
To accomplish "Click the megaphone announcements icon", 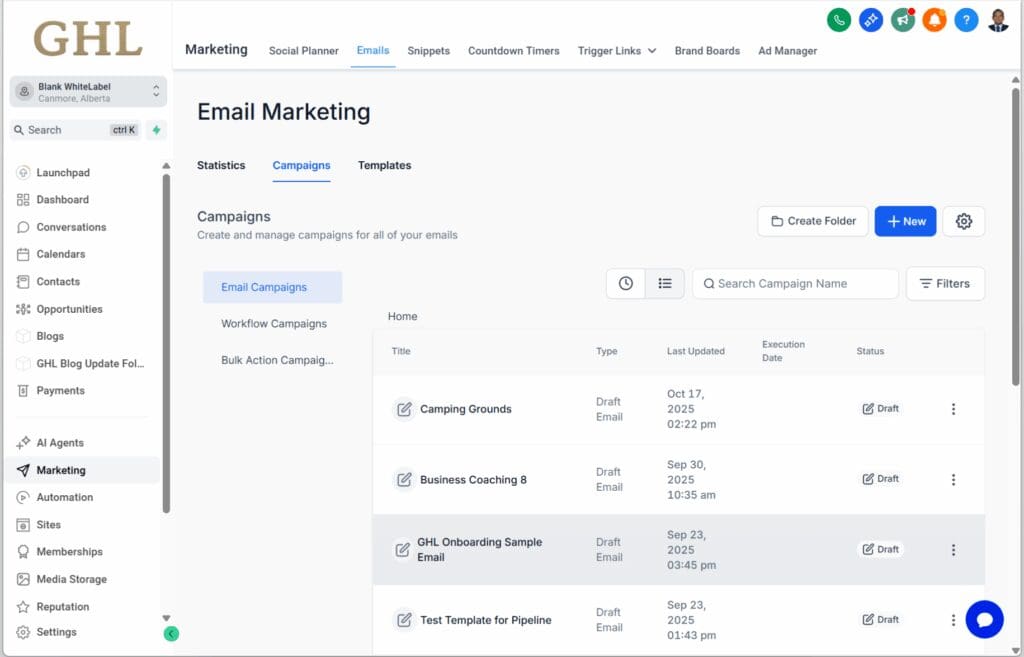I will point(902,19).
